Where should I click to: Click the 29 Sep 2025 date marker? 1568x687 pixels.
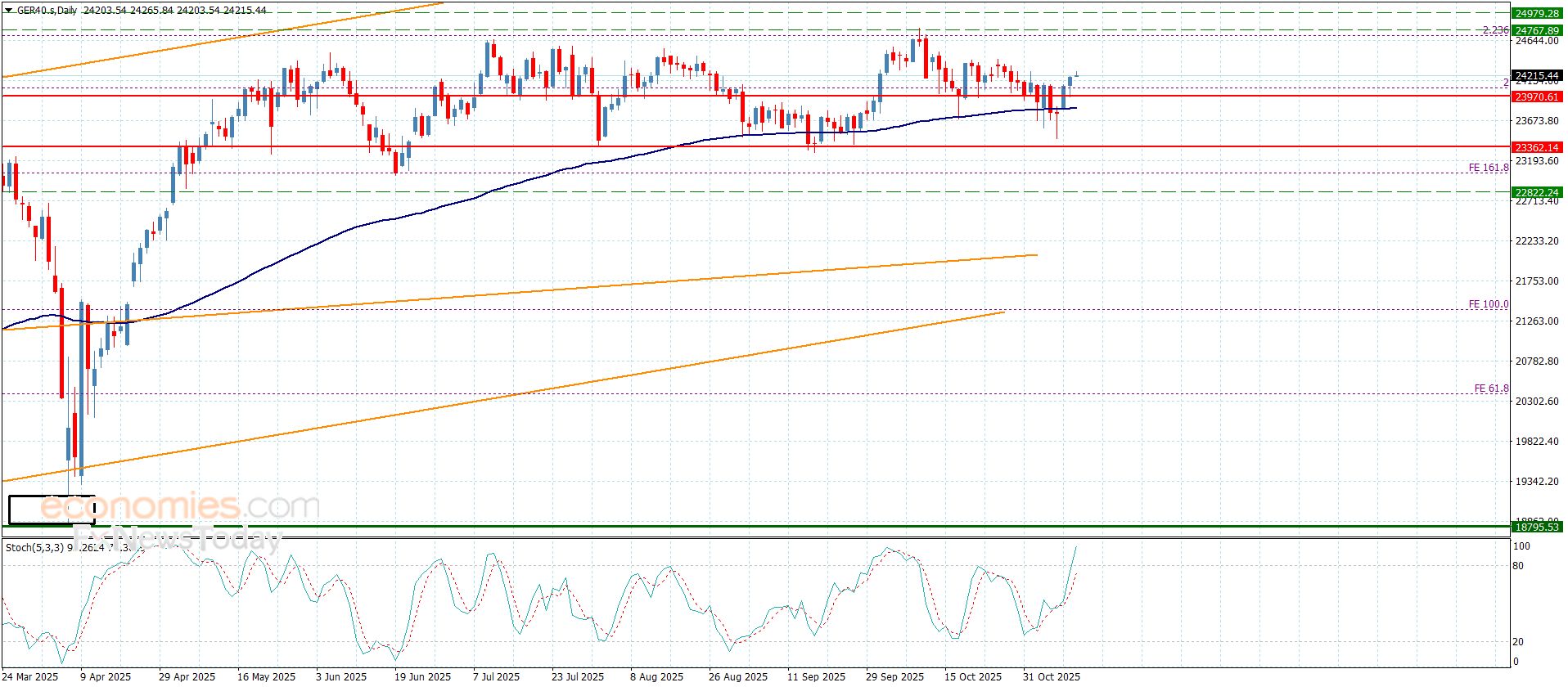point(894,676)
